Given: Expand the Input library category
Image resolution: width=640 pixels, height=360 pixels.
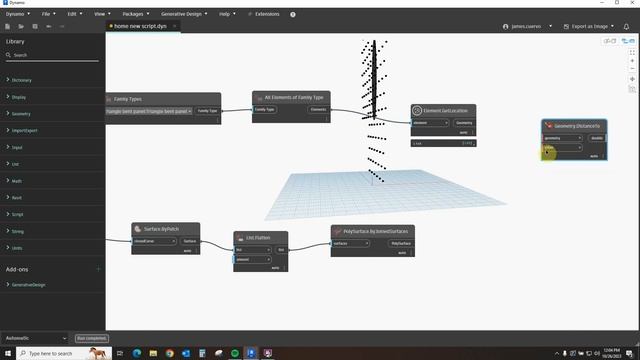Looking at the screenshot, I should pos(17,147).
